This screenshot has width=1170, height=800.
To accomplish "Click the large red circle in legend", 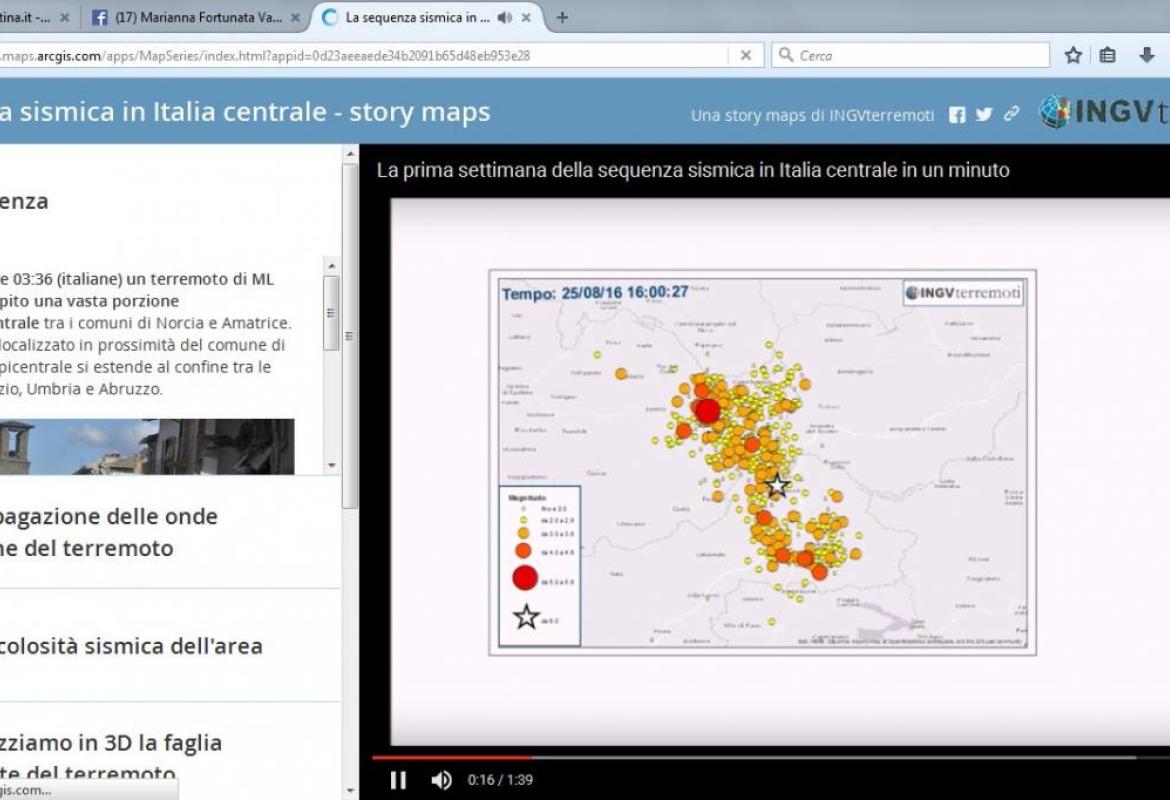I will 525,578.
